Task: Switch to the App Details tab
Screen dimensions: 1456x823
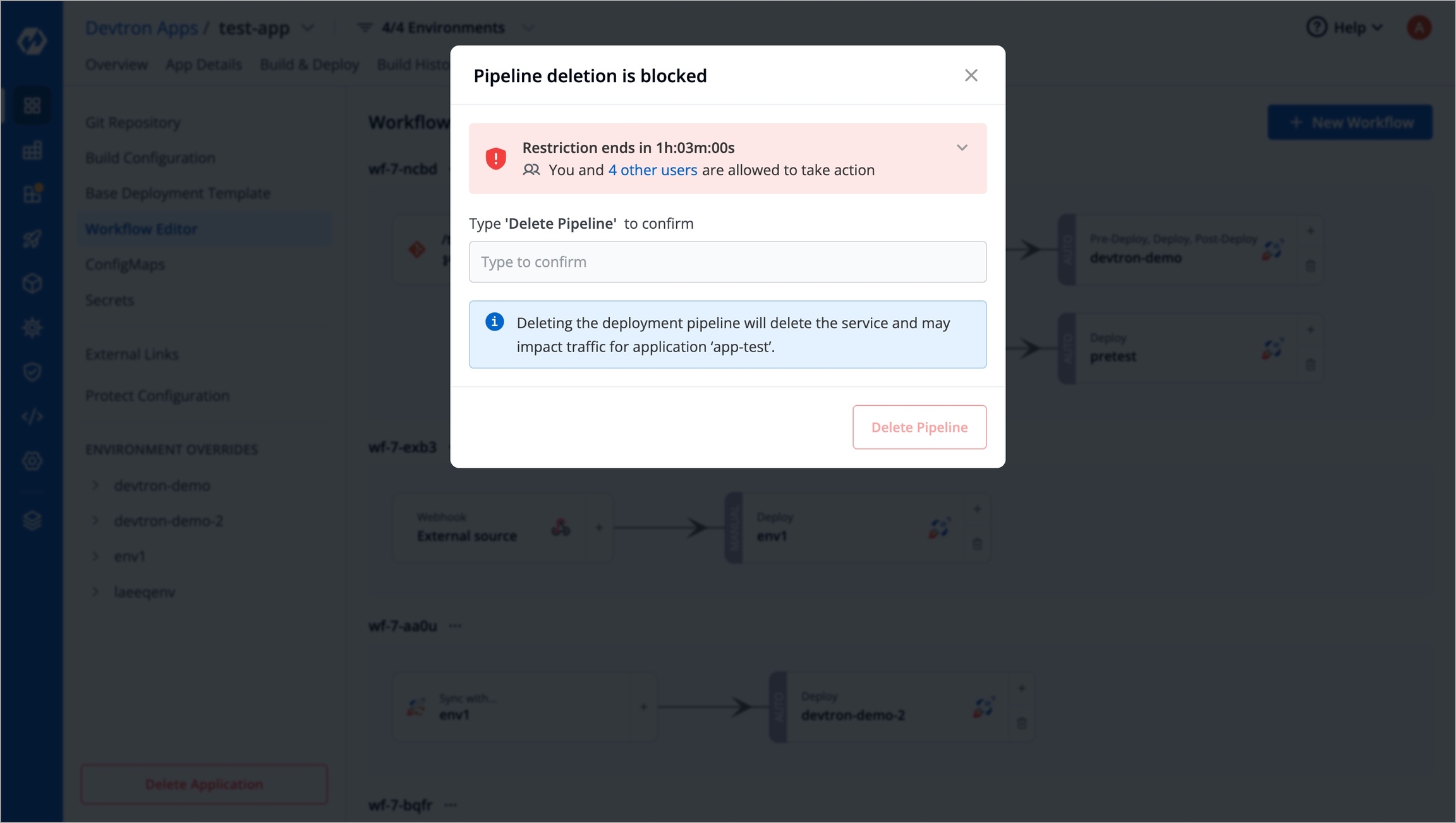Action: 203,64
